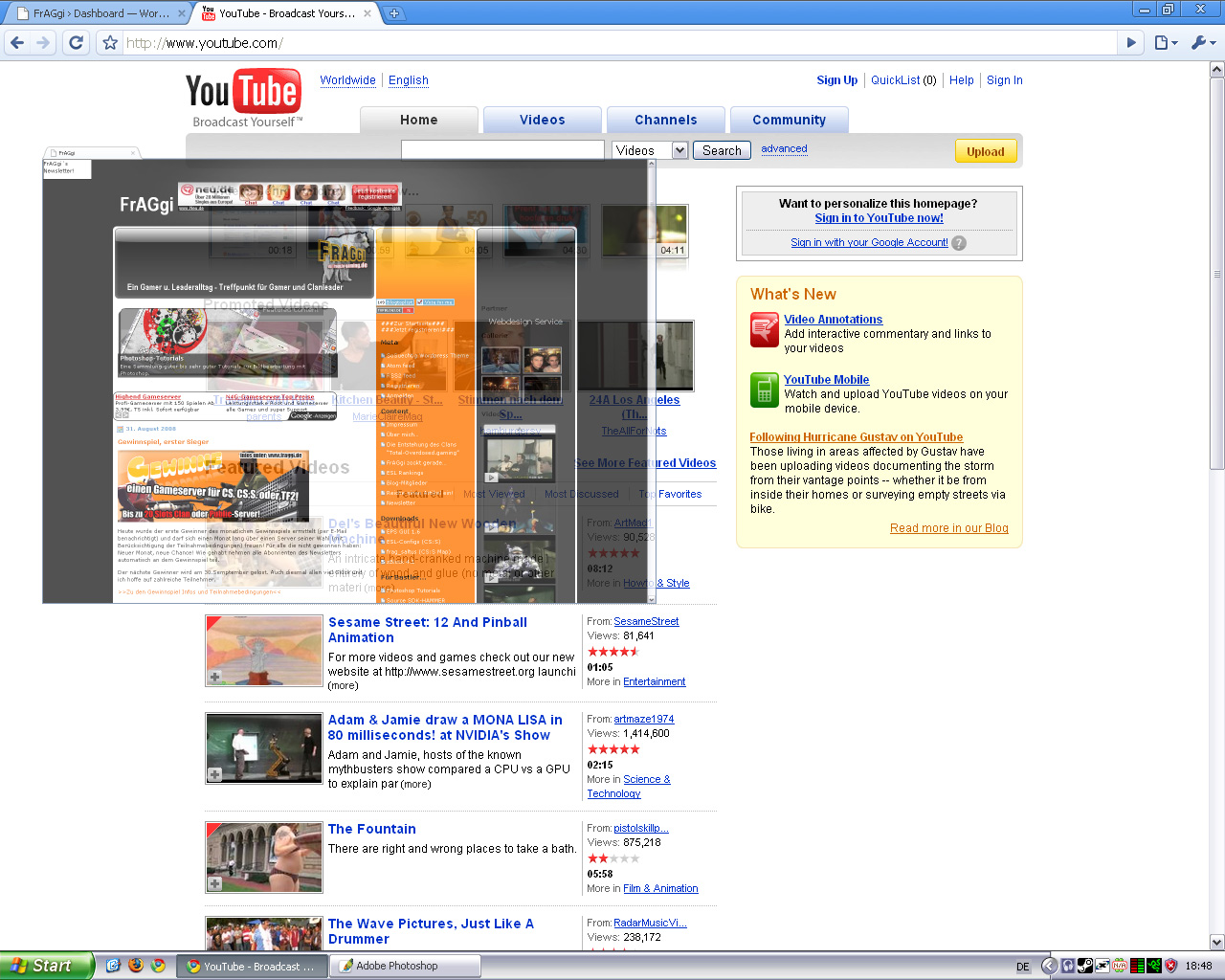Select the Videos tab
The width and height of the screenshot is (1225, 980).
point(543,121)
